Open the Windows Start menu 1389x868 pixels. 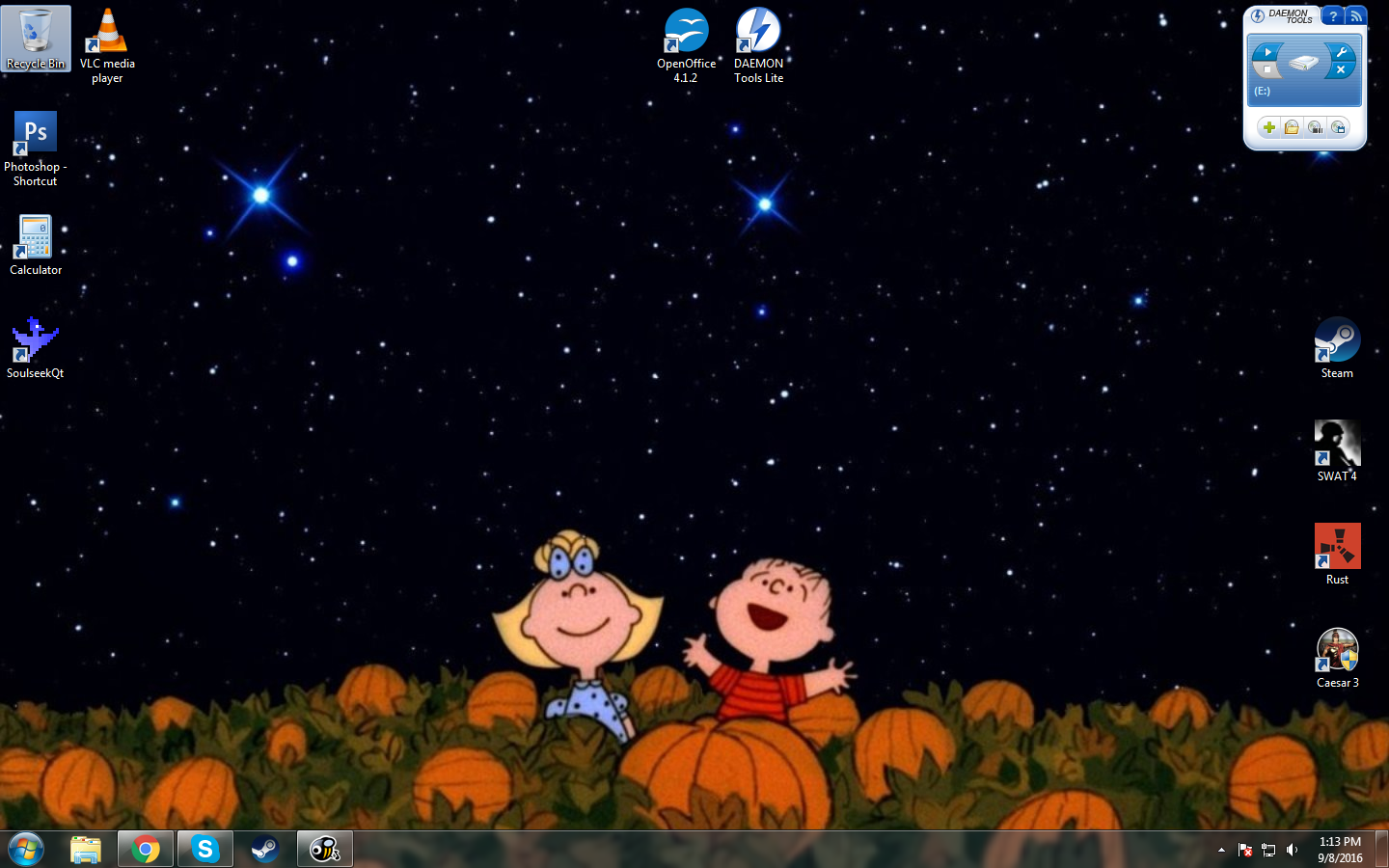[x=26, y=850]
